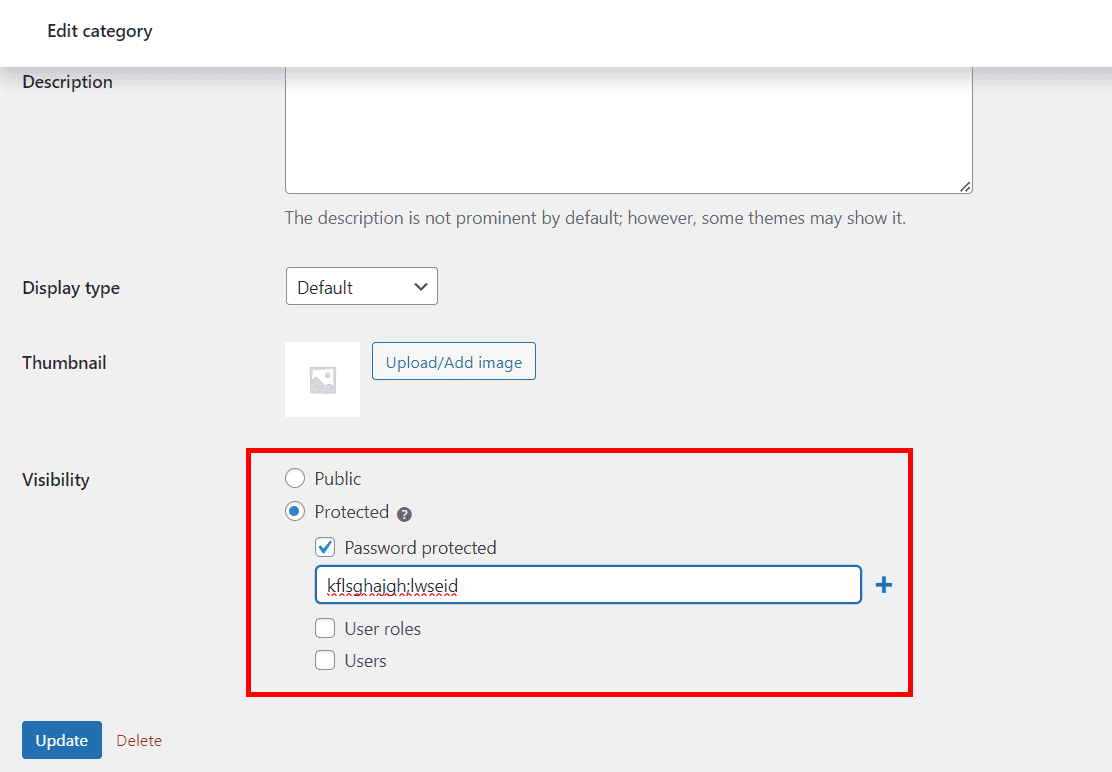Image resolution: width=1112 pixels, height=772 pixels.
Task: Select the Protected visibility radio button
Action: click(295, 511)
